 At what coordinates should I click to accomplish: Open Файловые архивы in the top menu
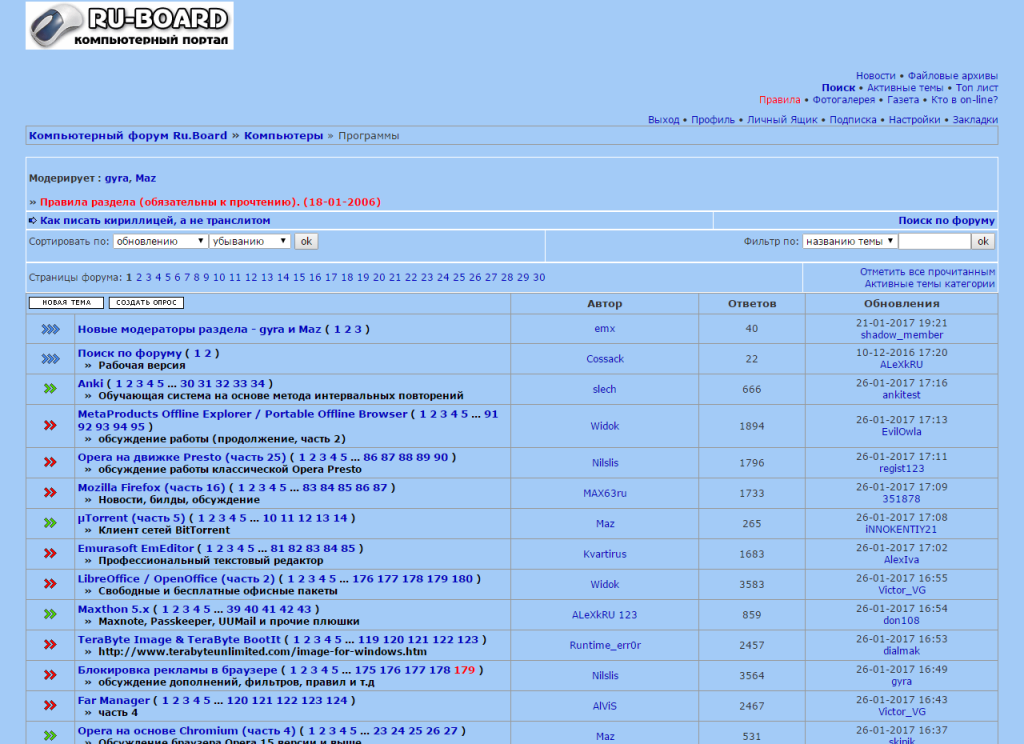point(953,76)
